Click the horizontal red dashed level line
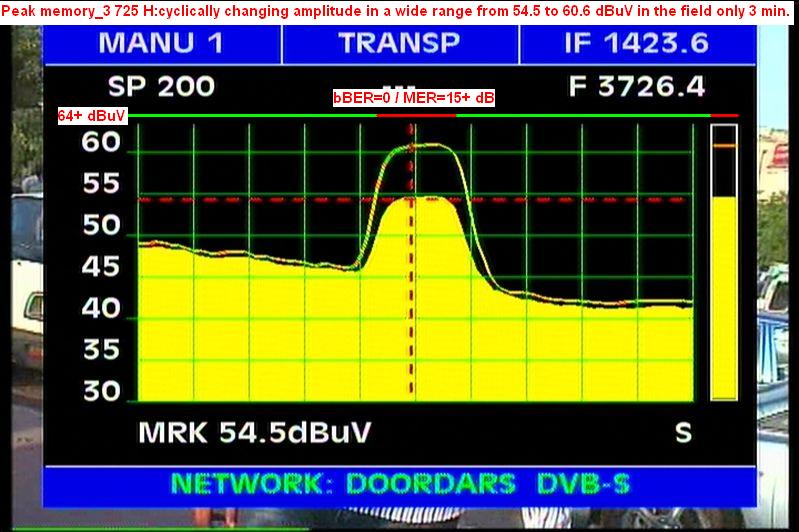799x532 pixels. 250,200
